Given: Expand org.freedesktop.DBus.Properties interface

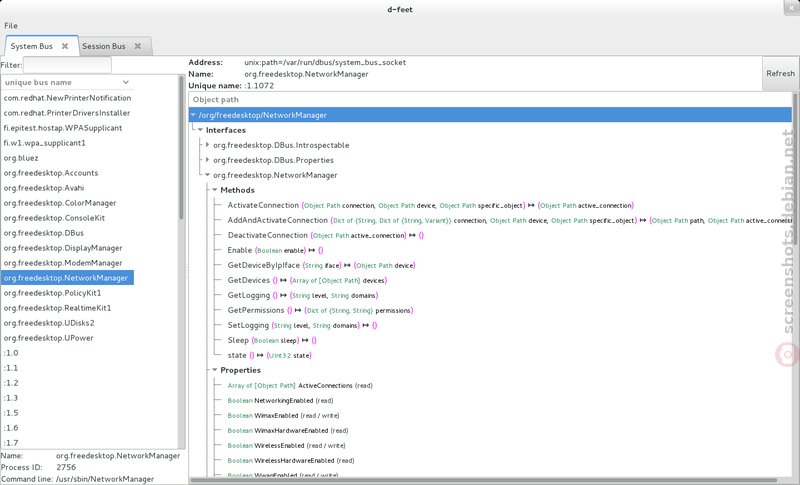Looking at the screenshot, I should [207, 160].
